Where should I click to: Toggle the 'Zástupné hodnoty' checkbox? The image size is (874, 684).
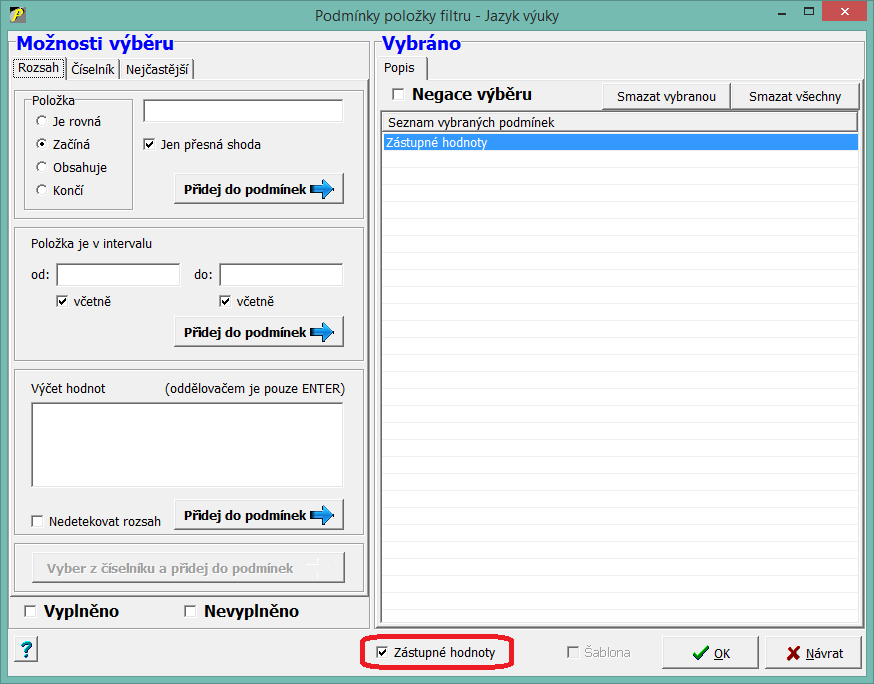point(382,652)
